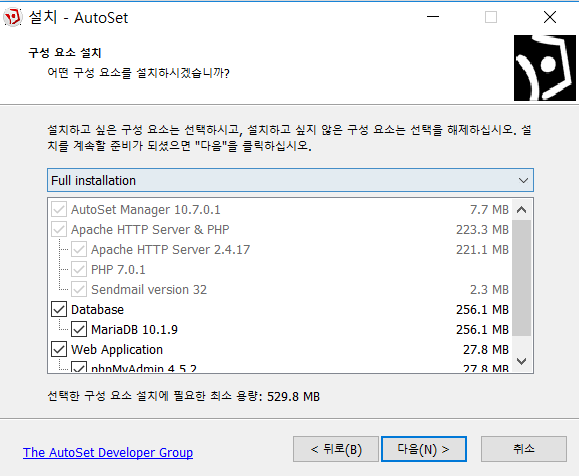579x476 pixels.
Task: Click the Apache HTTP Server & PHP label
Action: (x=150, y=230)
